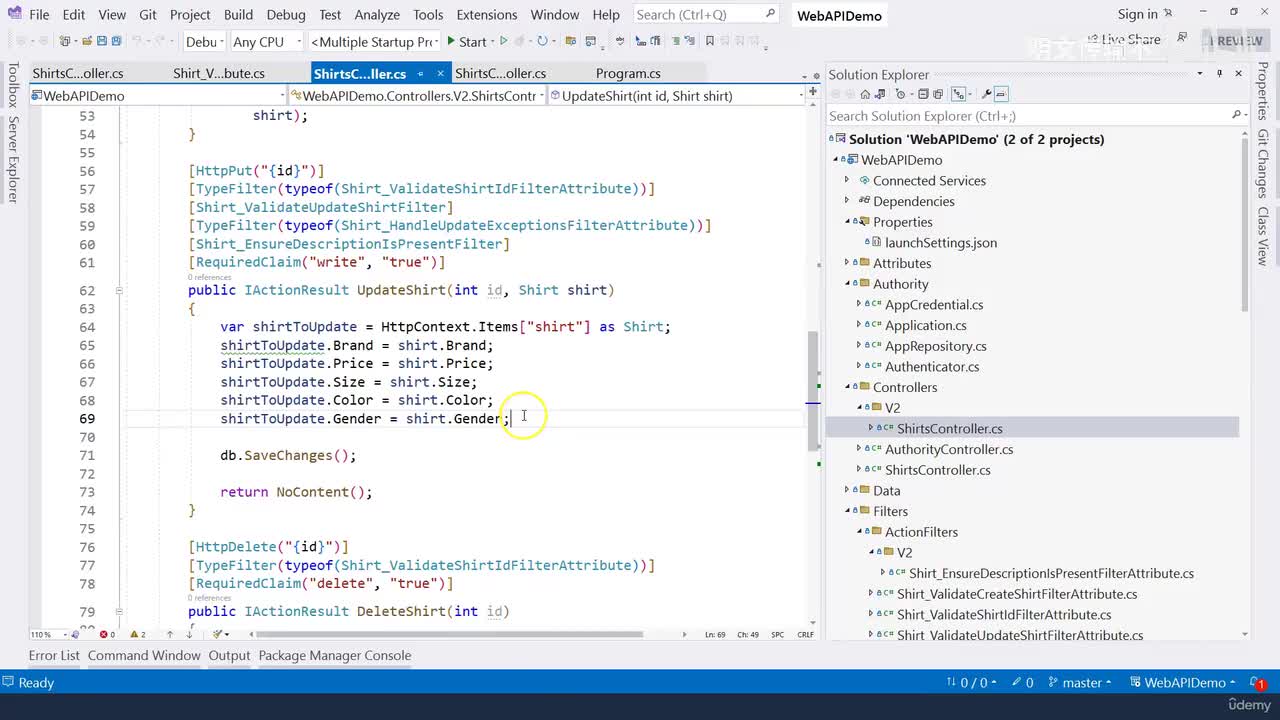Collapse the UpdateShirt method outline marker
This screenshot has width=1280, height=720.
click(x=118, y=291)
